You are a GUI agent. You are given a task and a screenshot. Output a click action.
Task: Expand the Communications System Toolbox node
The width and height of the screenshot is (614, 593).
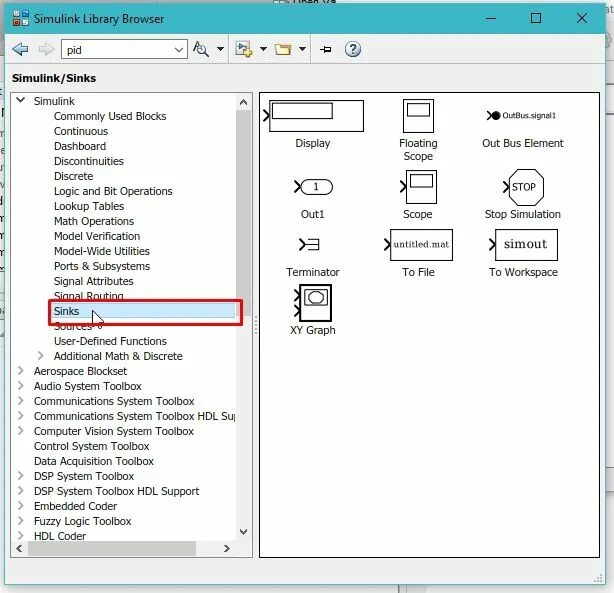pyautogui.click(x=21, y=401)
